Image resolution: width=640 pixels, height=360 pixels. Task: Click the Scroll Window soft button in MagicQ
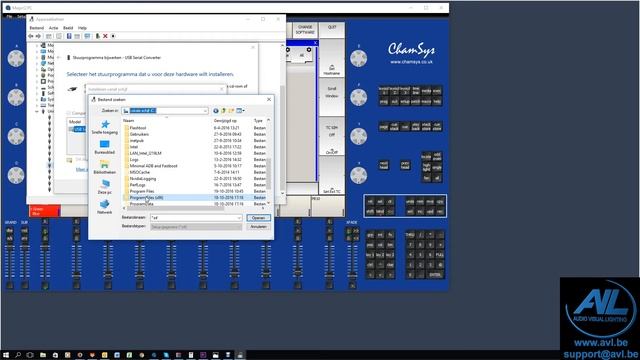332,97
